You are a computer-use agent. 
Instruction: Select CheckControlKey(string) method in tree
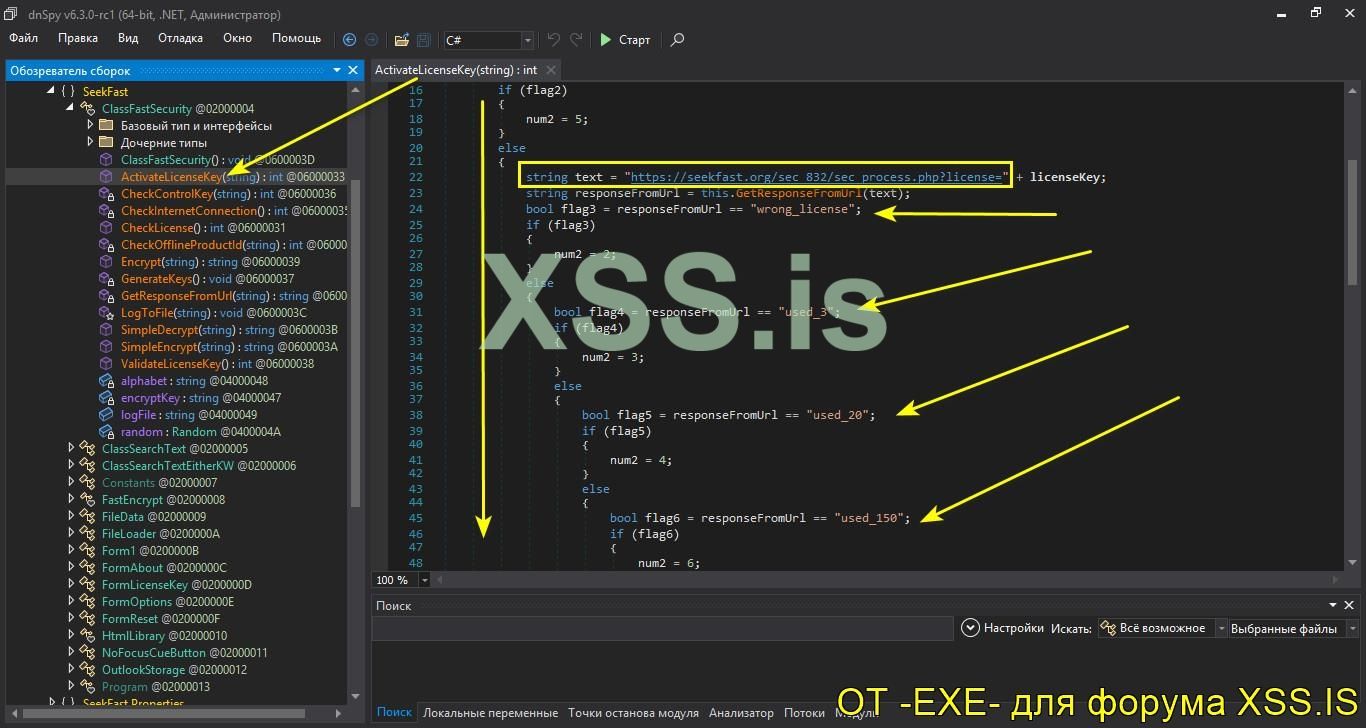(x=228, y=194)
